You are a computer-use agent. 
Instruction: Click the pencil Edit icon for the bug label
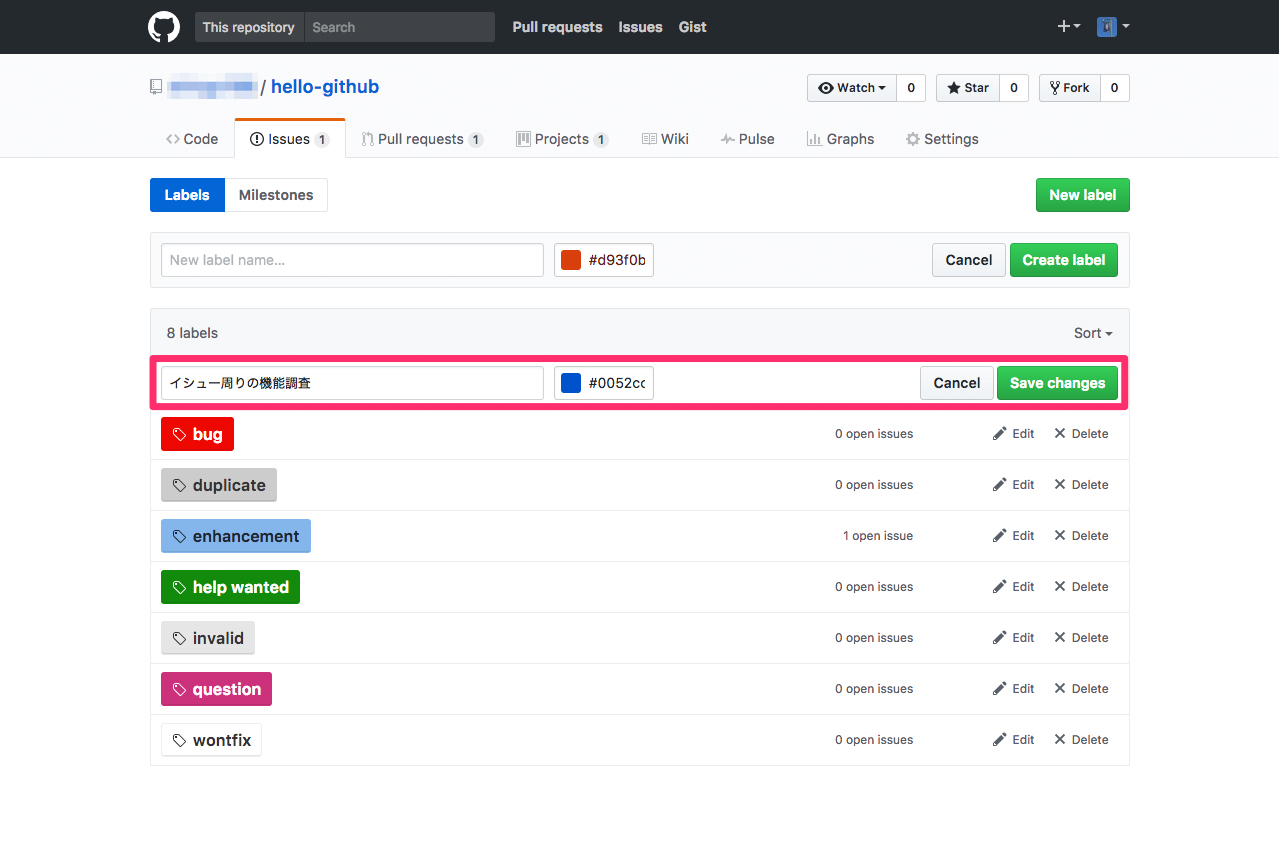tap(998, 433)
